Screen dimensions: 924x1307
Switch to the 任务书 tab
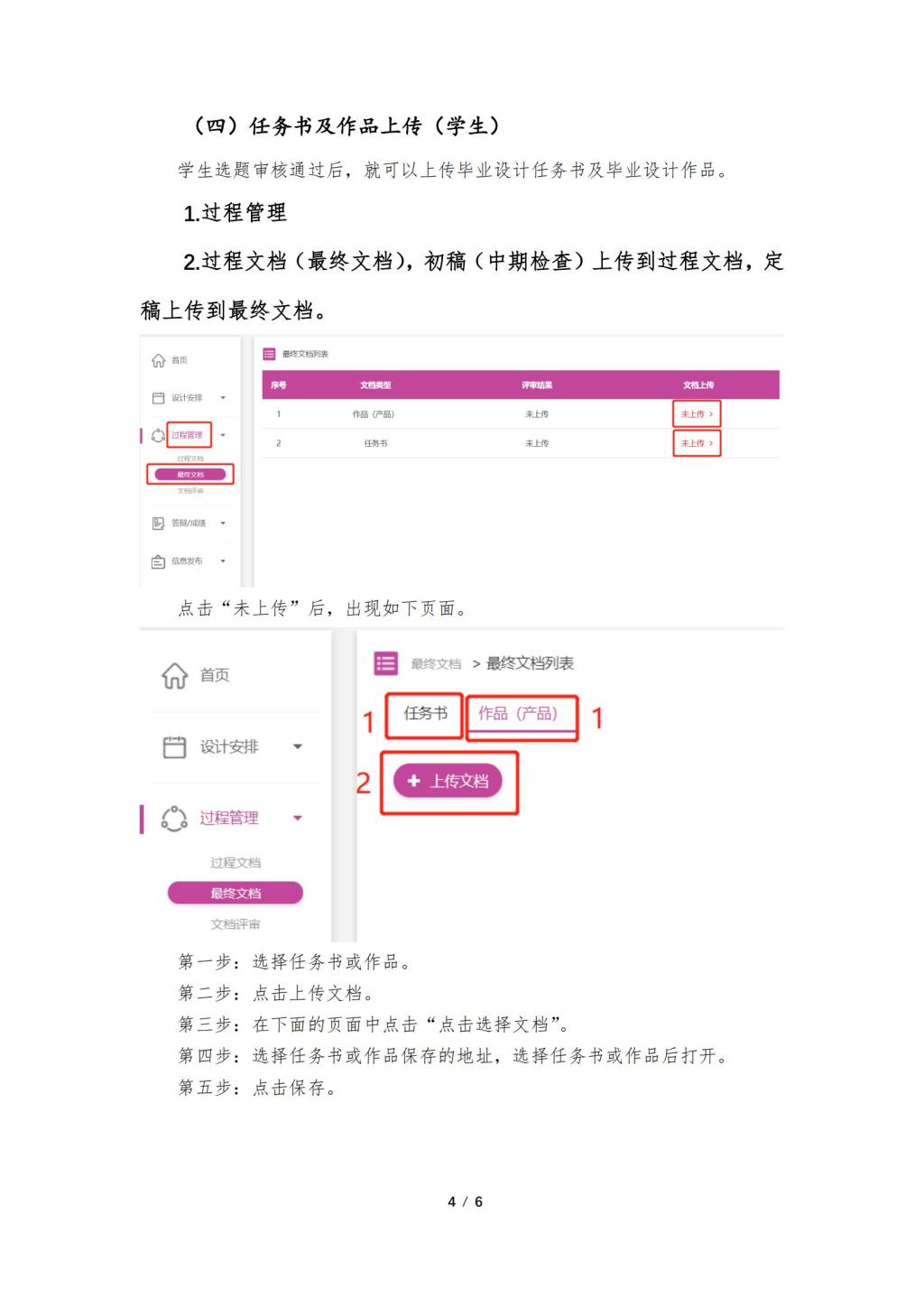[x=425, y=713]
